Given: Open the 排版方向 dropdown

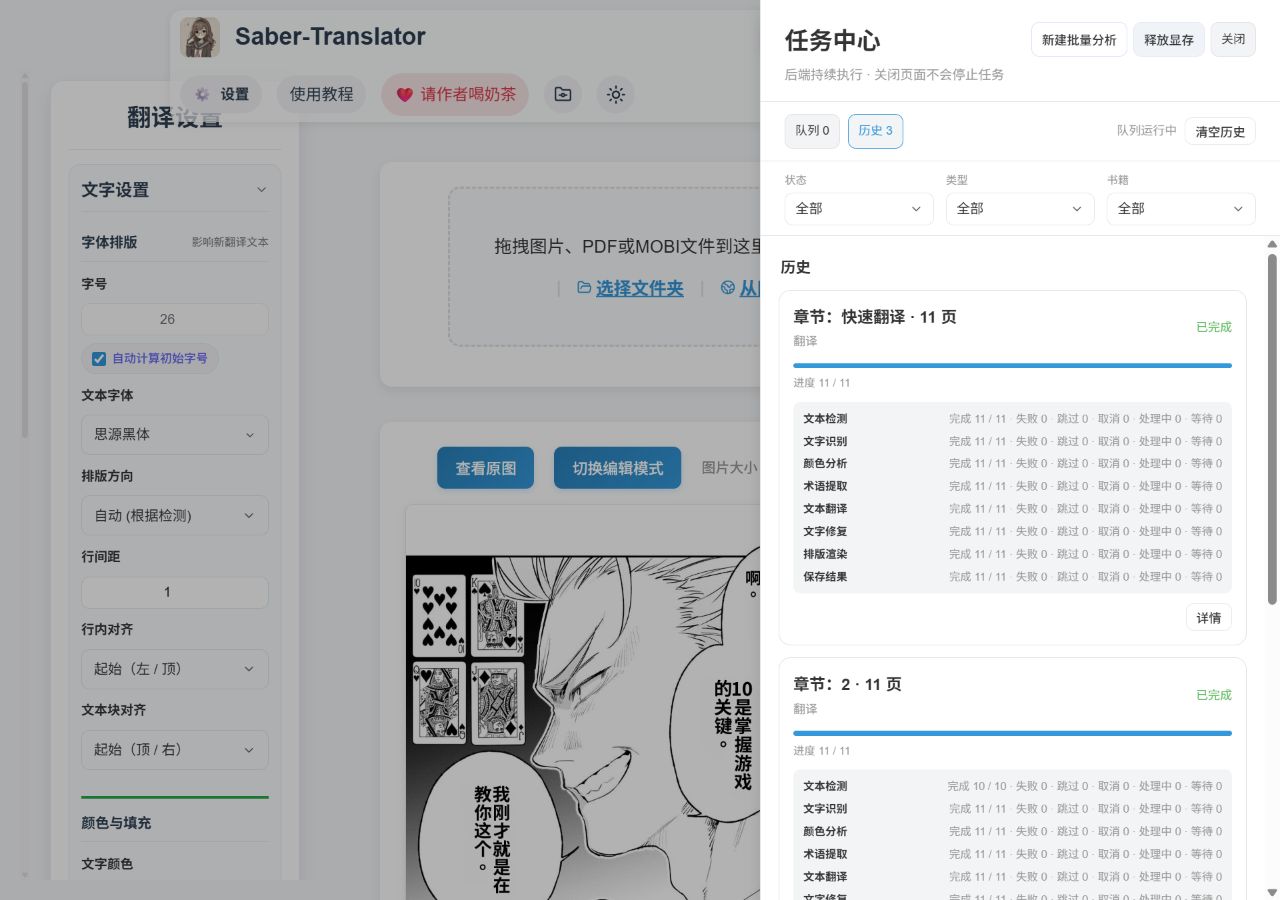Looking at the screenshot, I should [x=175, y=515].
